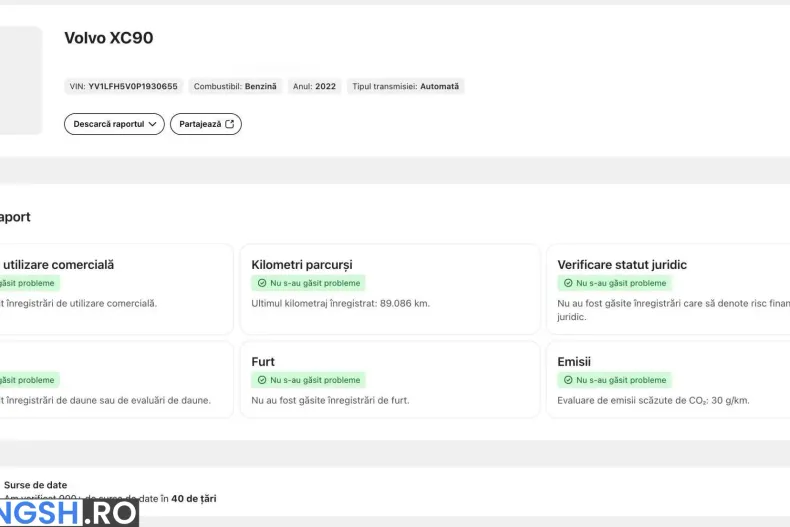Click the checkmark icon under Emisii
The height and width of the screenshot is (527, 790).
coord(568,380)
